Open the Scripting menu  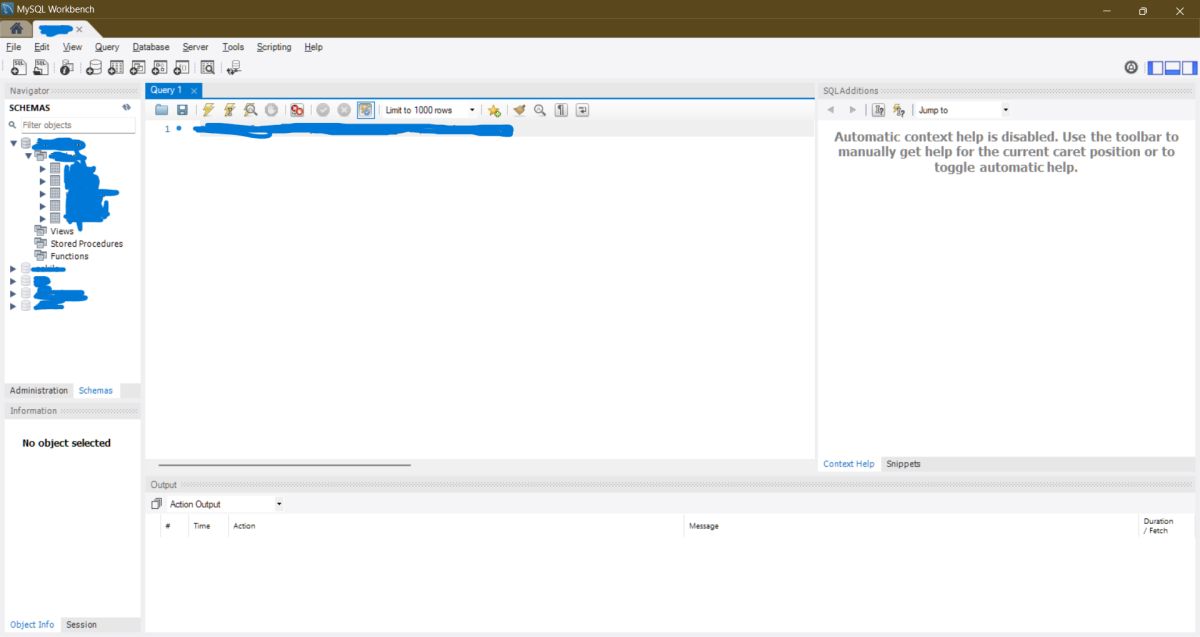(x=274, y=47)
